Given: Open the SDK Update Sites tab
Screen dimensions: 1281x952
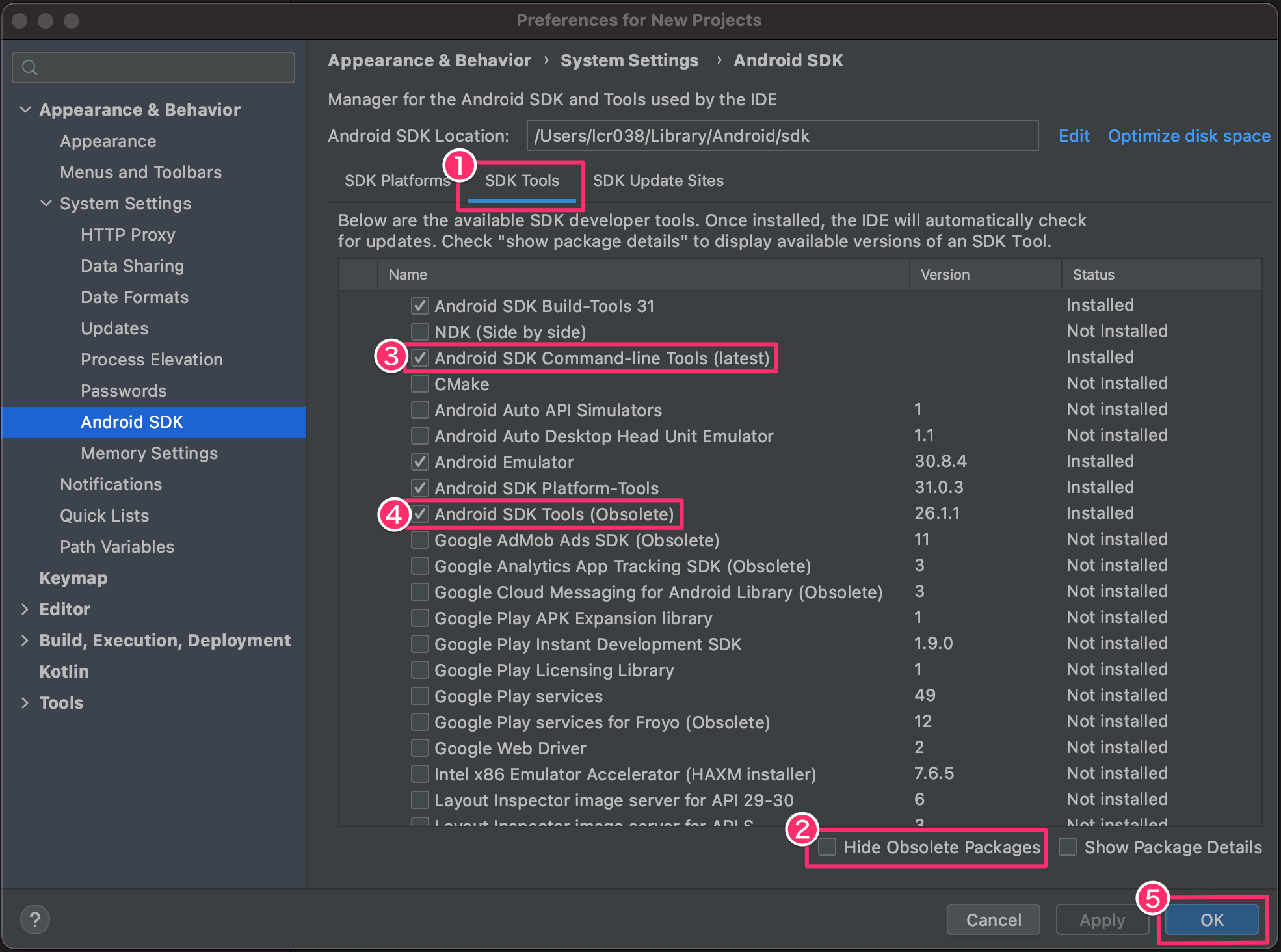Looking at the screenshot, I should click(x=658, y=181).
